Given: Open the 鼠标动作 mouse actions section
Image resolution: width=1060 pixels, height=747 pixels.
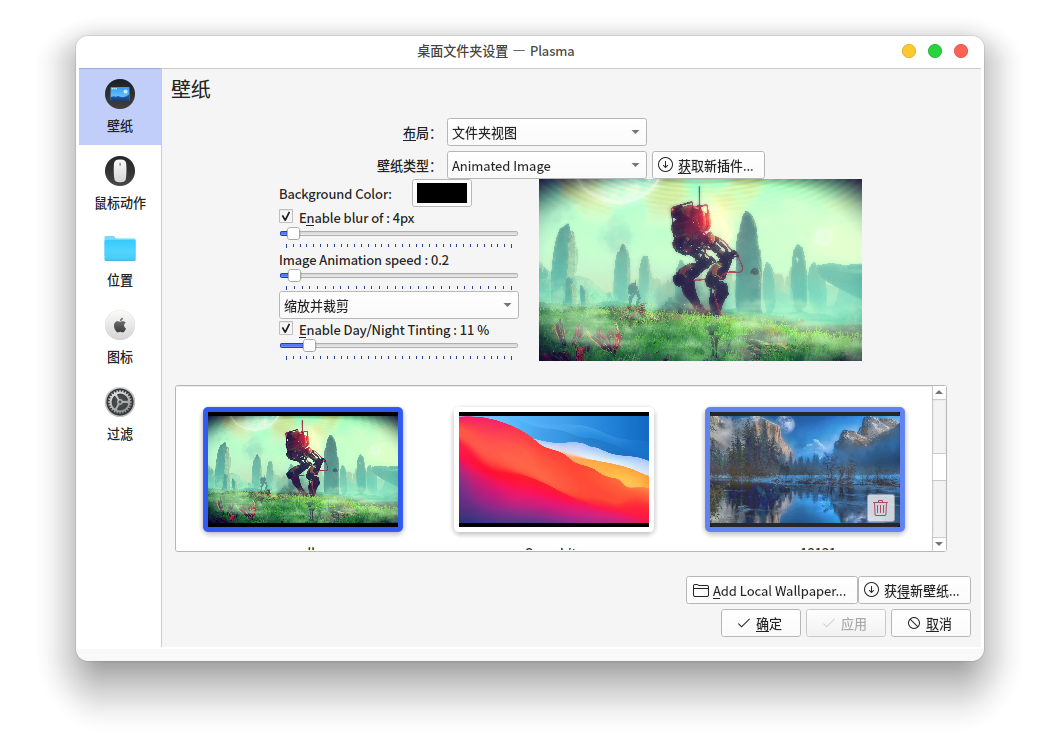Looking at the screenshot, I should tap(120, 184).
